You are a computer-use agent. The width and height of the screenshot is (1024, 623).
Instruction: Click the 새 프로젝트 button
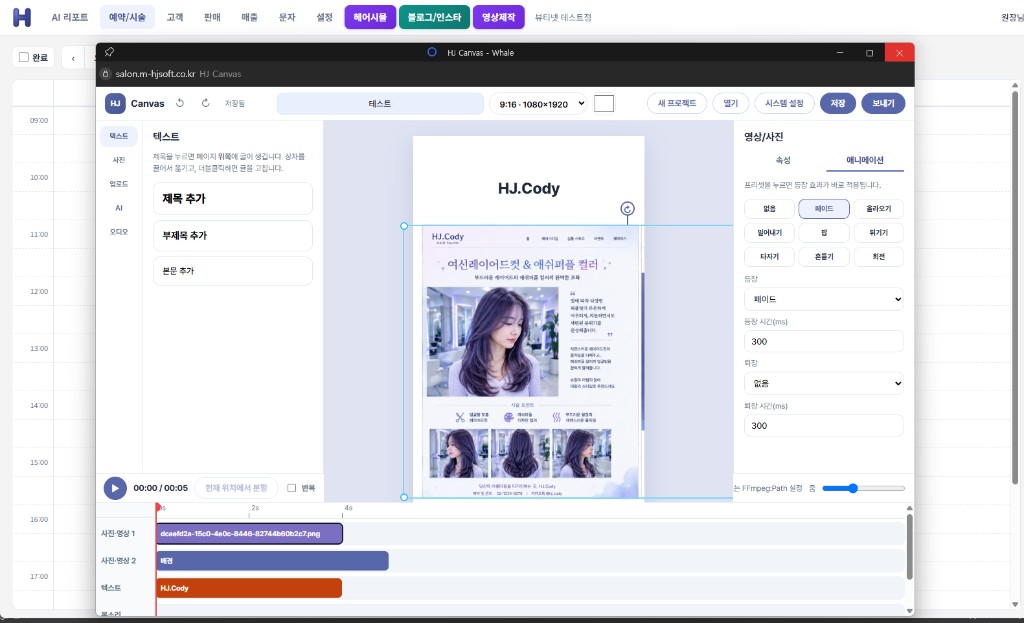pyautogui.click(x=677, y=103)
